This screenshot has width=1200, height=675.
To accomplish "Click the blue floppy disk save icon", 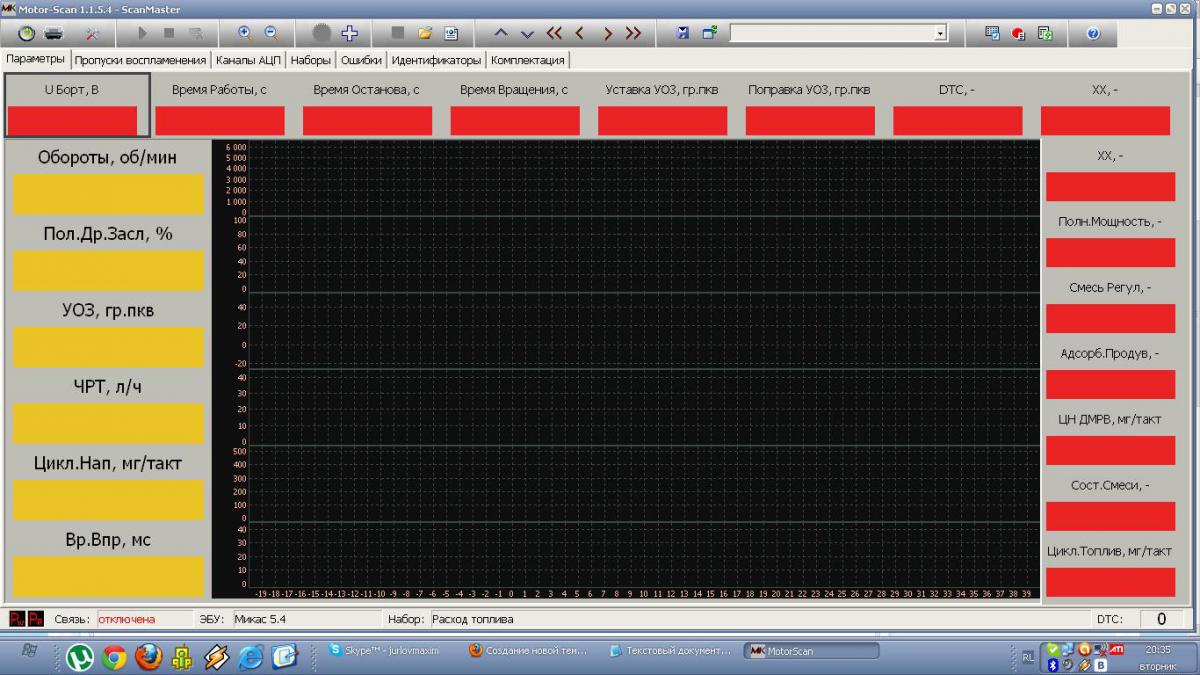I will [x=682, y=33].
